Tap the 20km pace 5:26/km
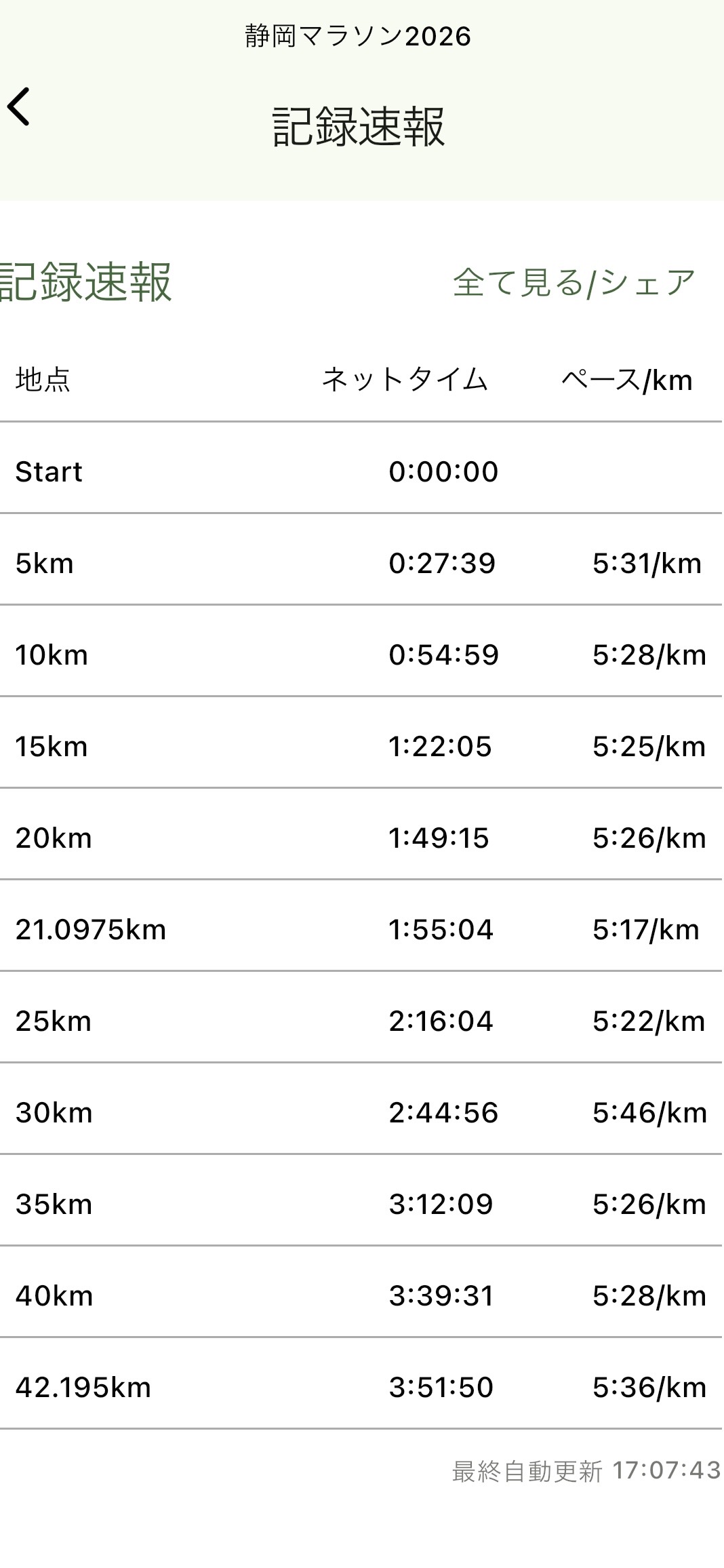 pyautogui.click(x=649, y=838)
